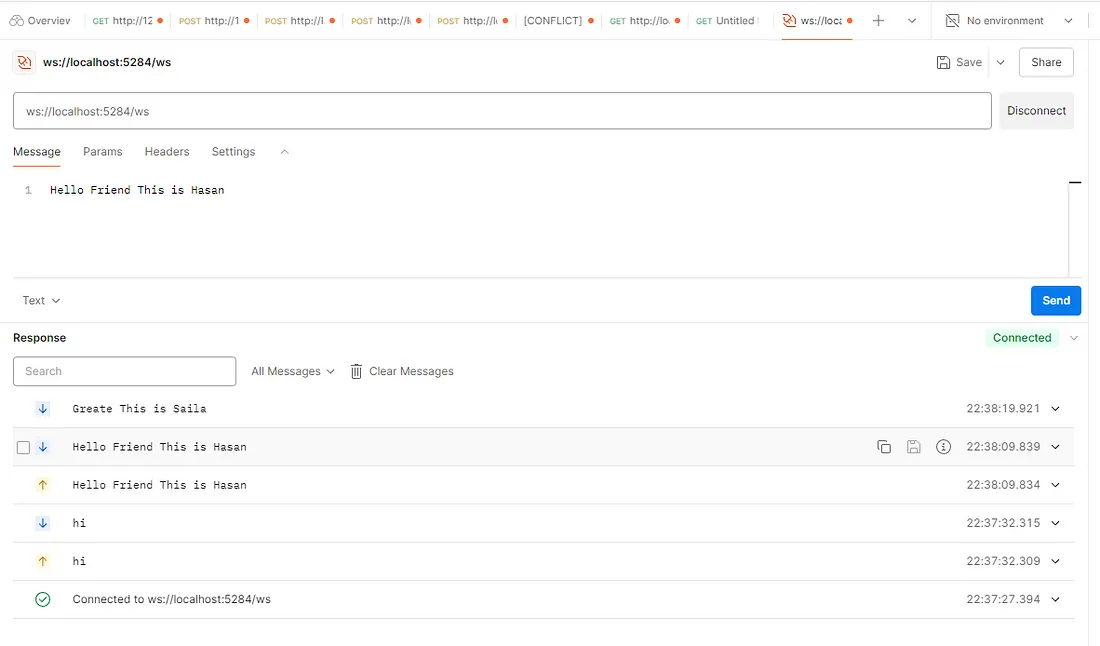Open the Settings tab
The image size is (1100, 646).
click(233, 152)
